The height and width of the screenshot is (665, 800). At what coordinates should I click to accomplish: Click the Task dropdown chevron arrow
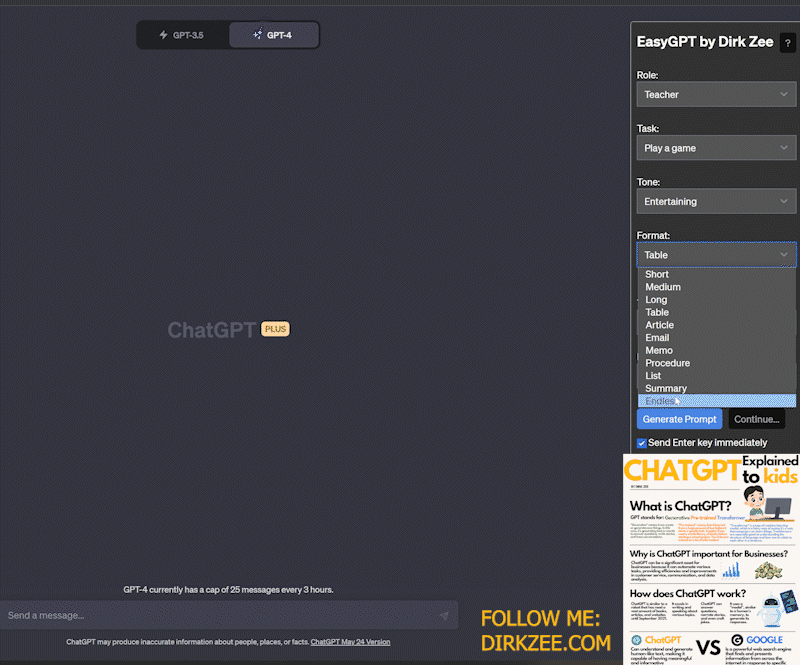pyautogui.click(x=784, y=148)
